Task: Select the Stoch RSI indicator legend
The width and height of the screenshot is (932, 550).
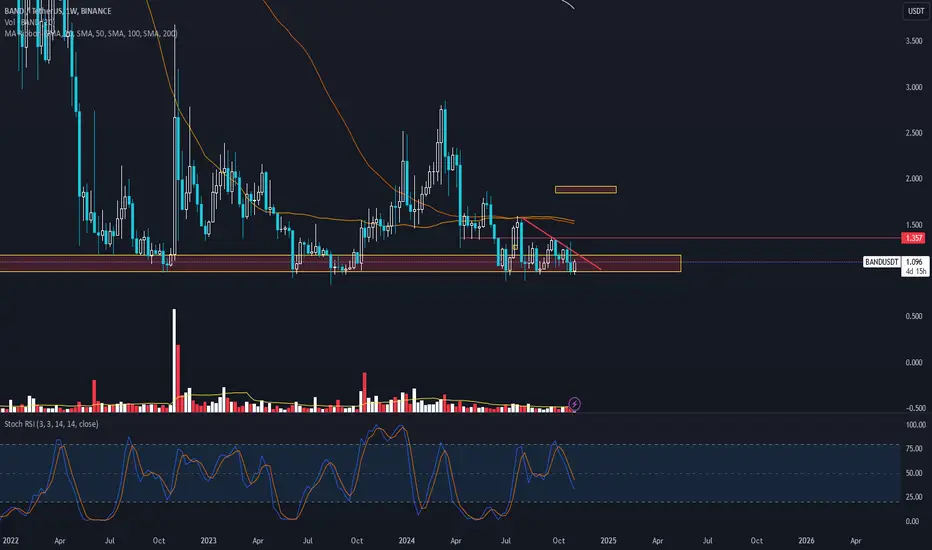Action: [51, 424]
